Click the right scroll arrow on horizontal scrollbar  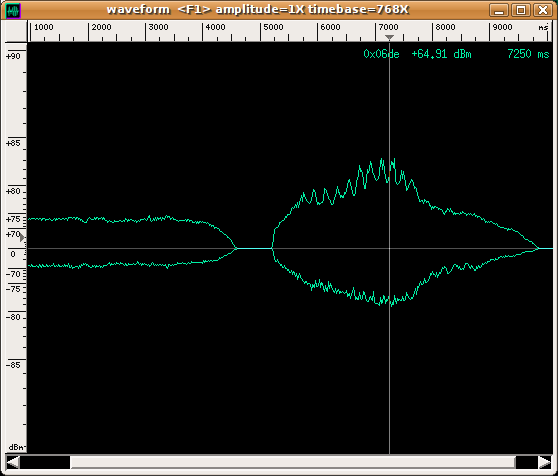click(545, 462)
